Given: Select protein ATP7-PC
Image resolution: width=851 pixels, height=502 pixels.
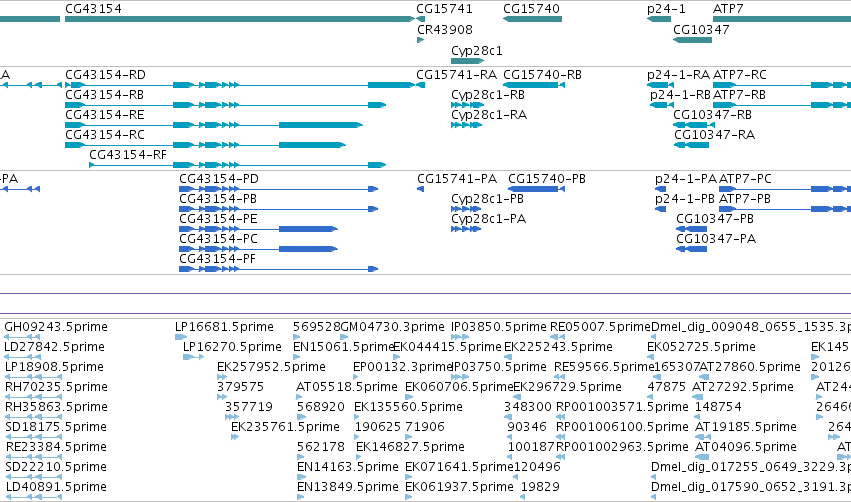Looking at the screenshot, I should (x=785, y=189).
